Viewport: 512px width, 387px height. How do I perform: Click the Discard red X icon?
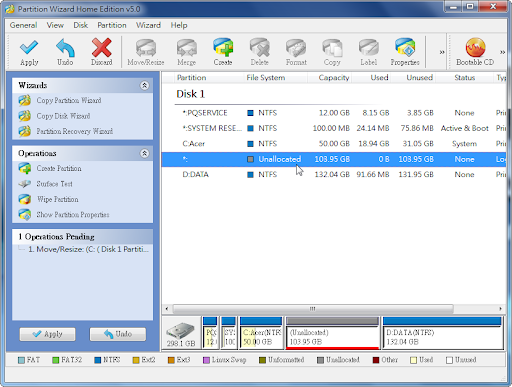[x=102, y=48]
